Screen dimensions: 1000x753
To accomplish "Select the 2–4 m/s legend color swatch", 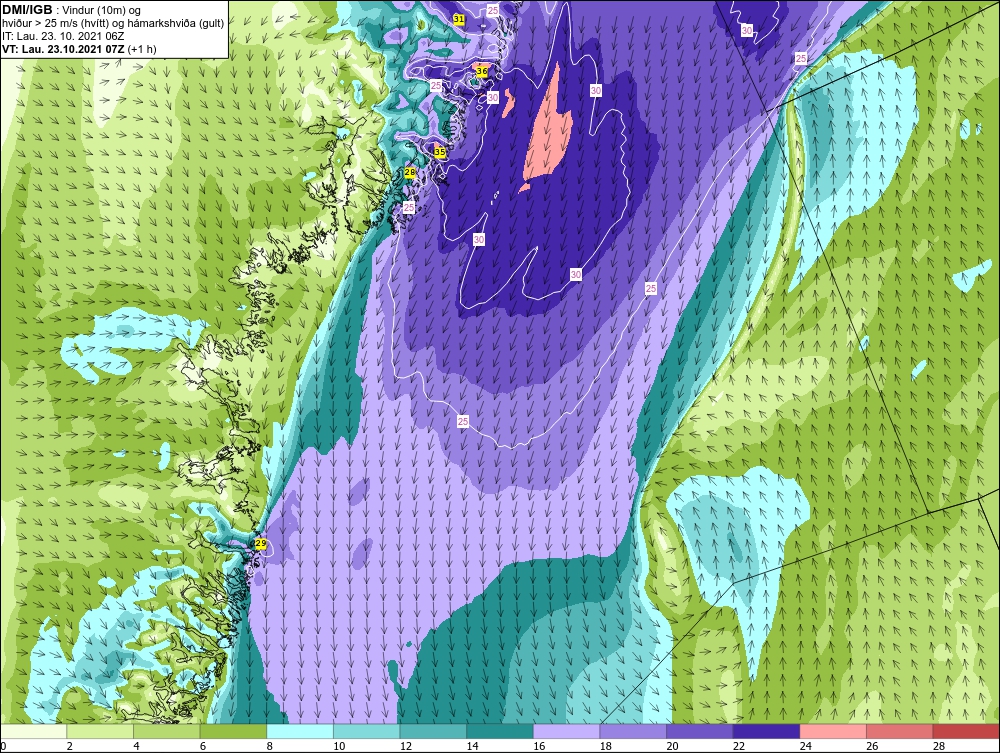I will (x=100, y=731).
